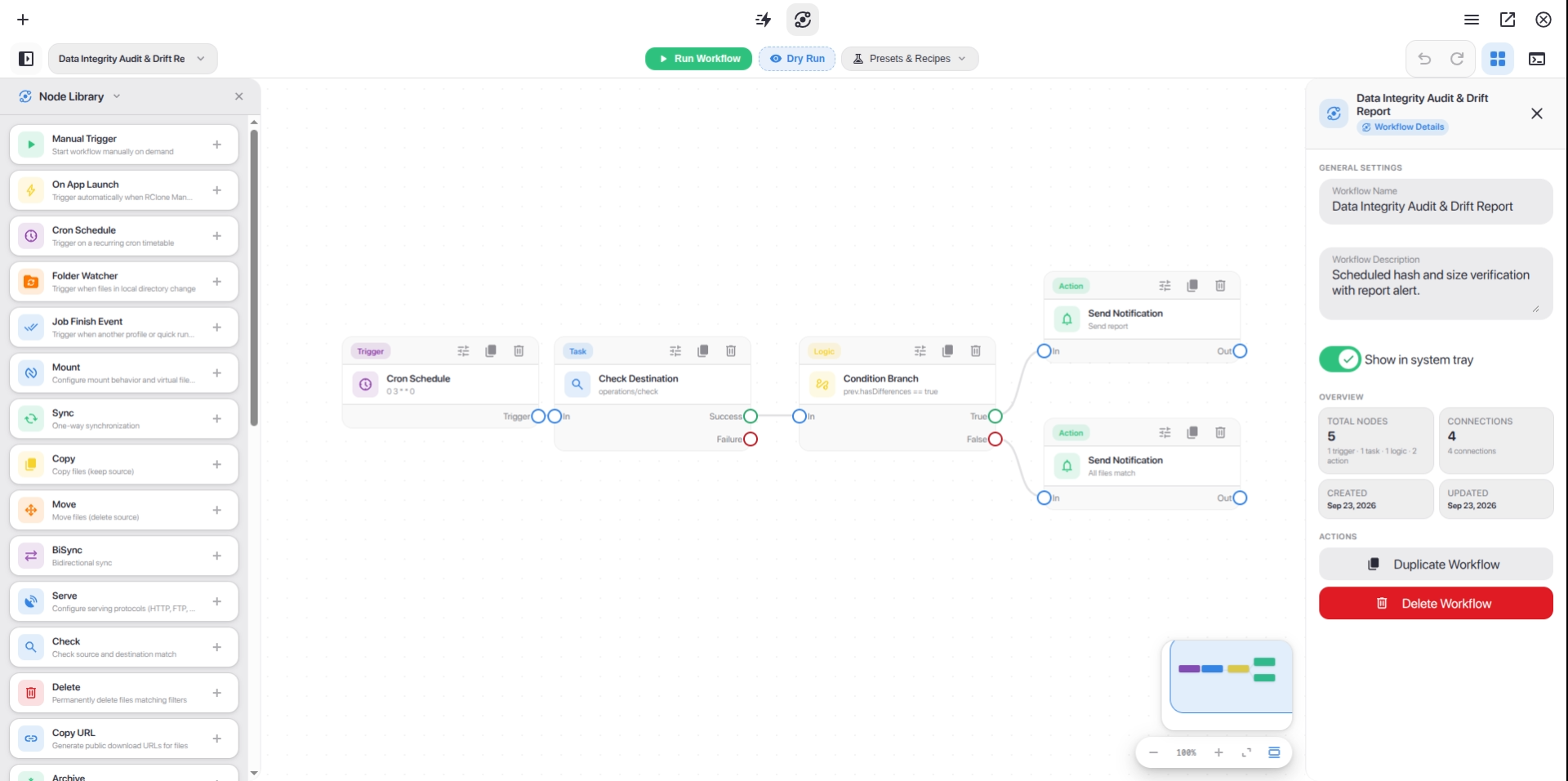Open workflow in external window icon
This screenshot has height=781, width=1568.
[x=1508, y=20]
